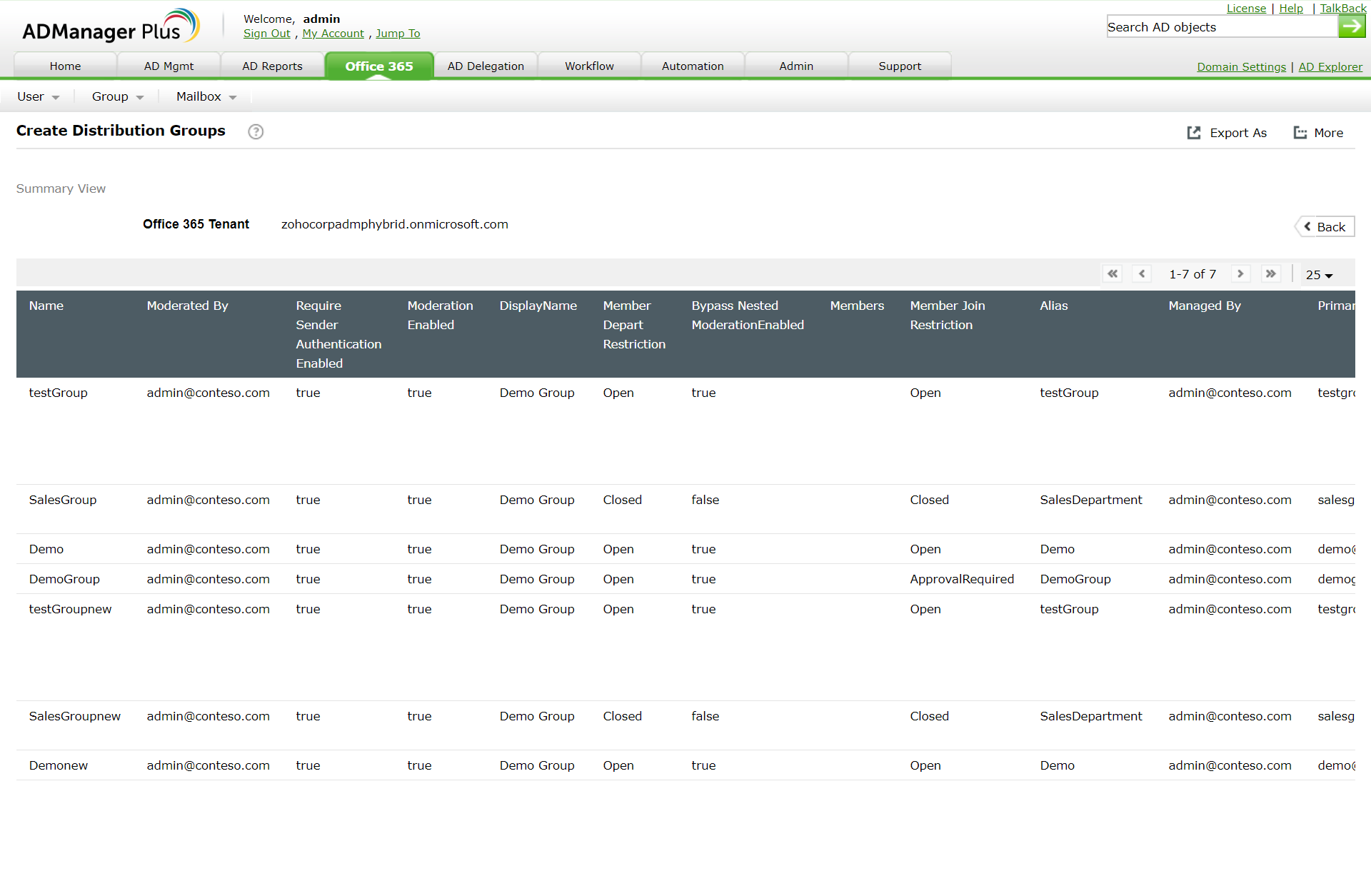Open the Workflow tab
The height and width of the screenshot is (896, 1371).
pyautogui.click(x=589, y=66)
